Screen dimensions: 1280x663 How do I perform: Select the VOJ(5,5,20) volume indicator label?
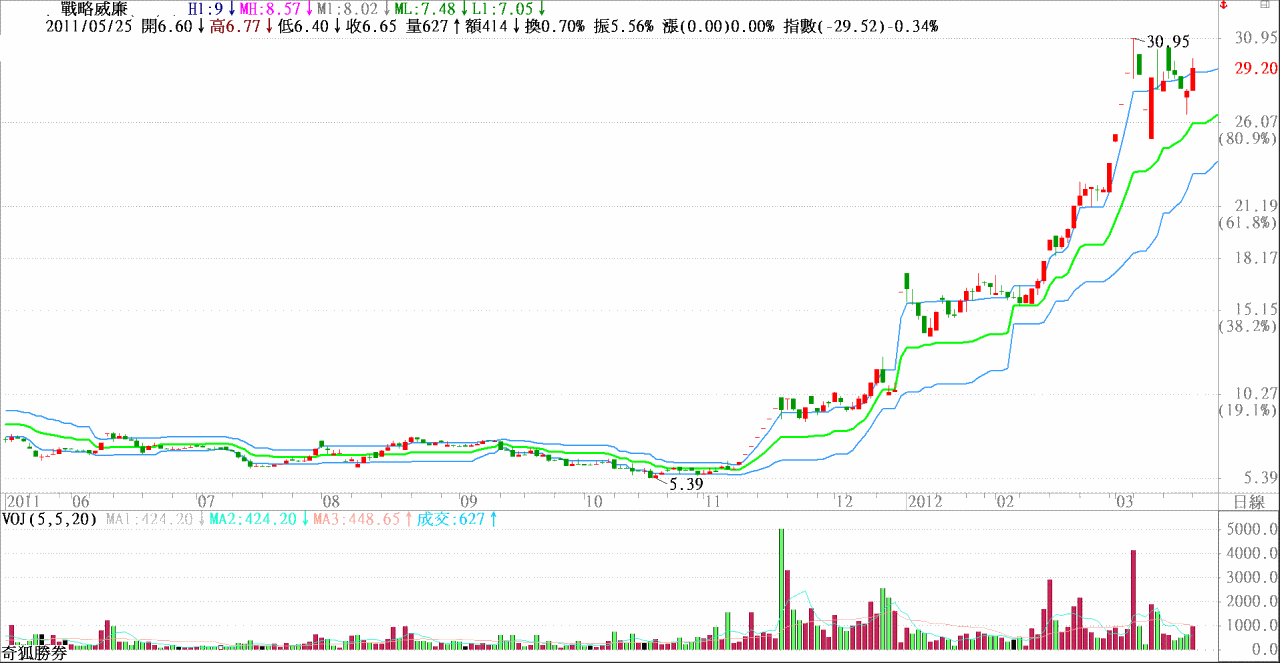click(48, 519)
